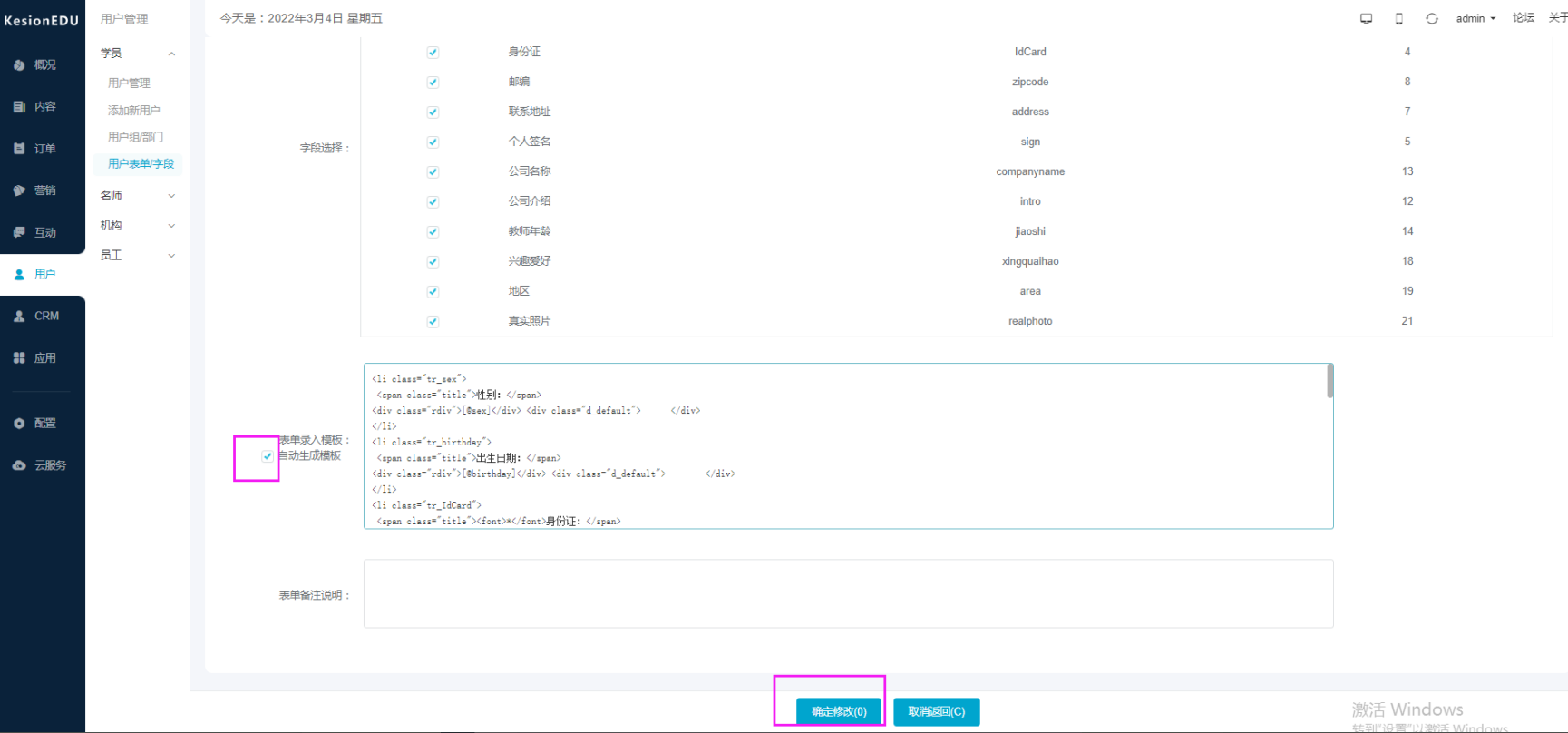Click the 表单备注说明 notes textarea
The image size is (1568, 733).
(x=848, y=594)
